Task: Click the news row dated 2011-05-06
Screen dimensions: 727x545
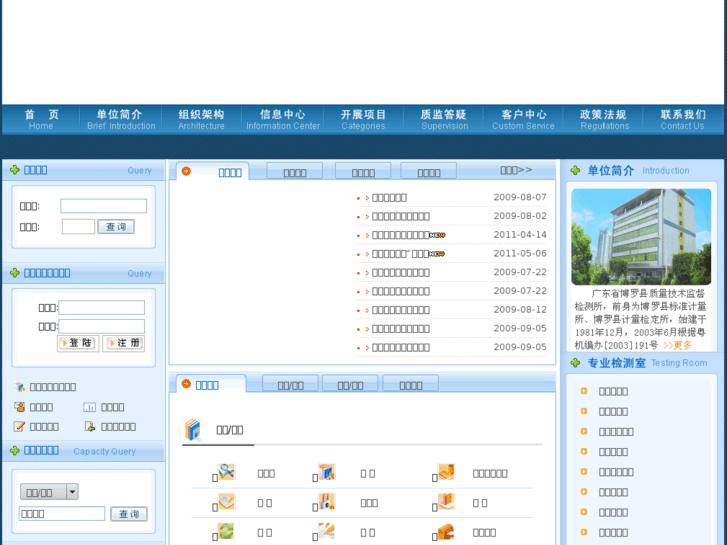Action: coord(452,254)
